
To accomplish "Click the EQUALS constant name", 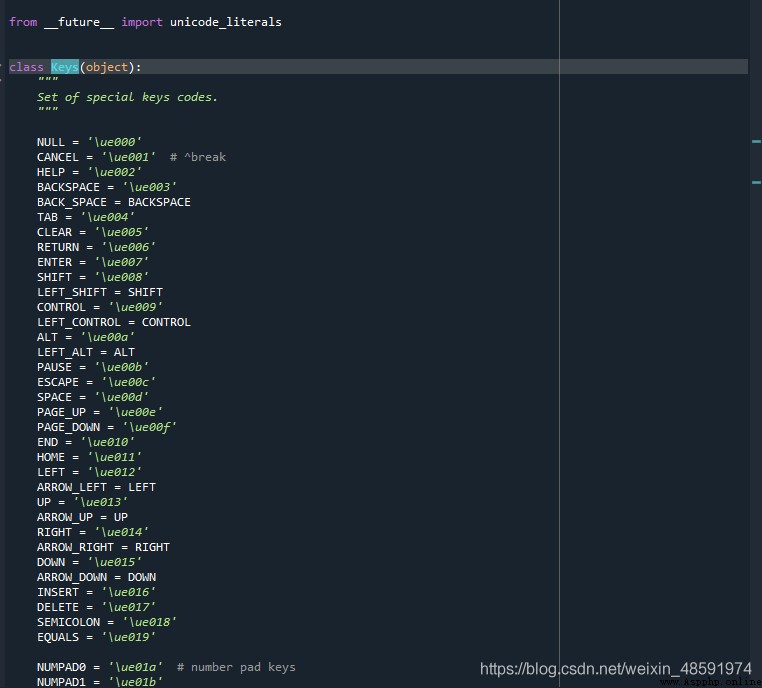I will pos(58,637).
